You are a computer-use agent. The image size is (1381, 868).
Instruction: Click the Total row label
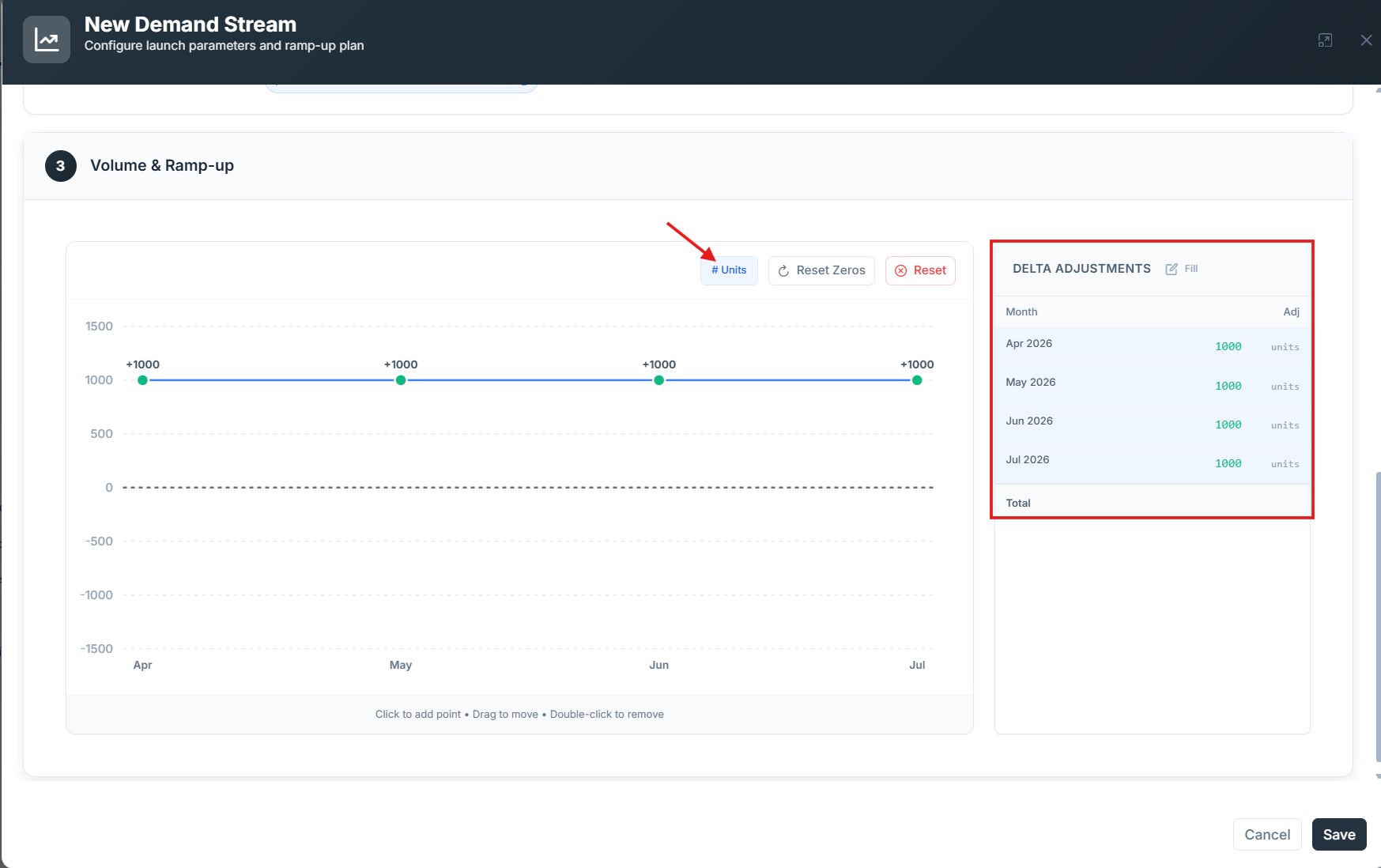[x=1018, y=503]
